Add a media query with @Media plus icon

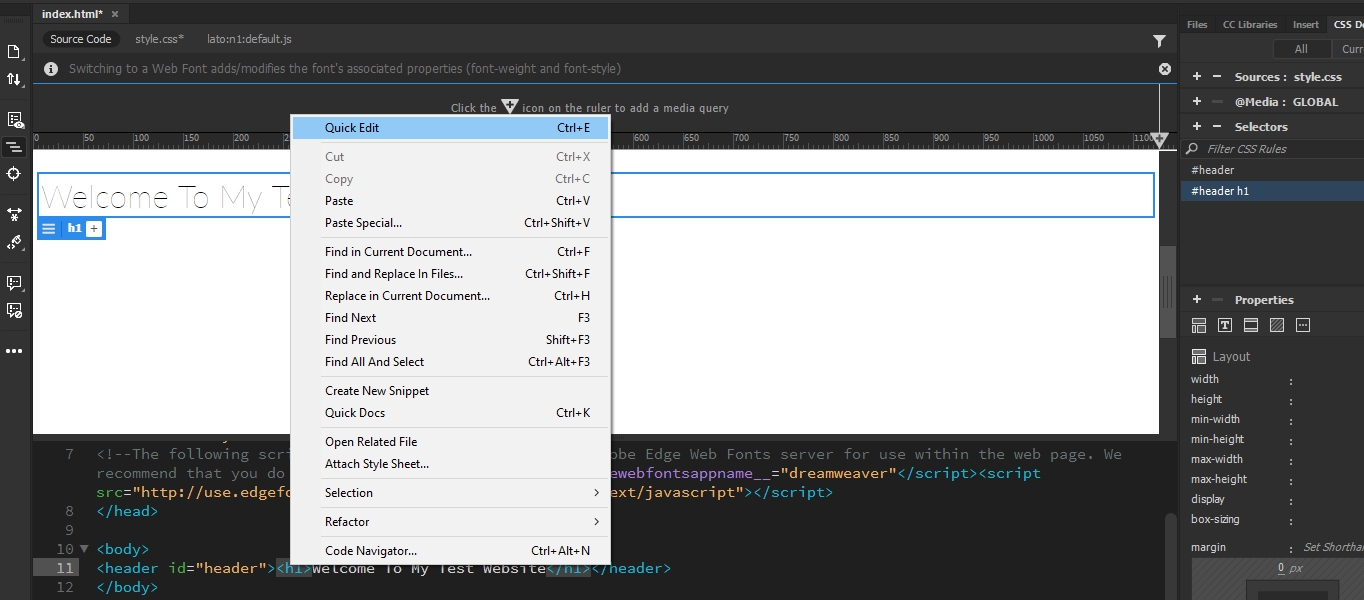coord(1197,102)
